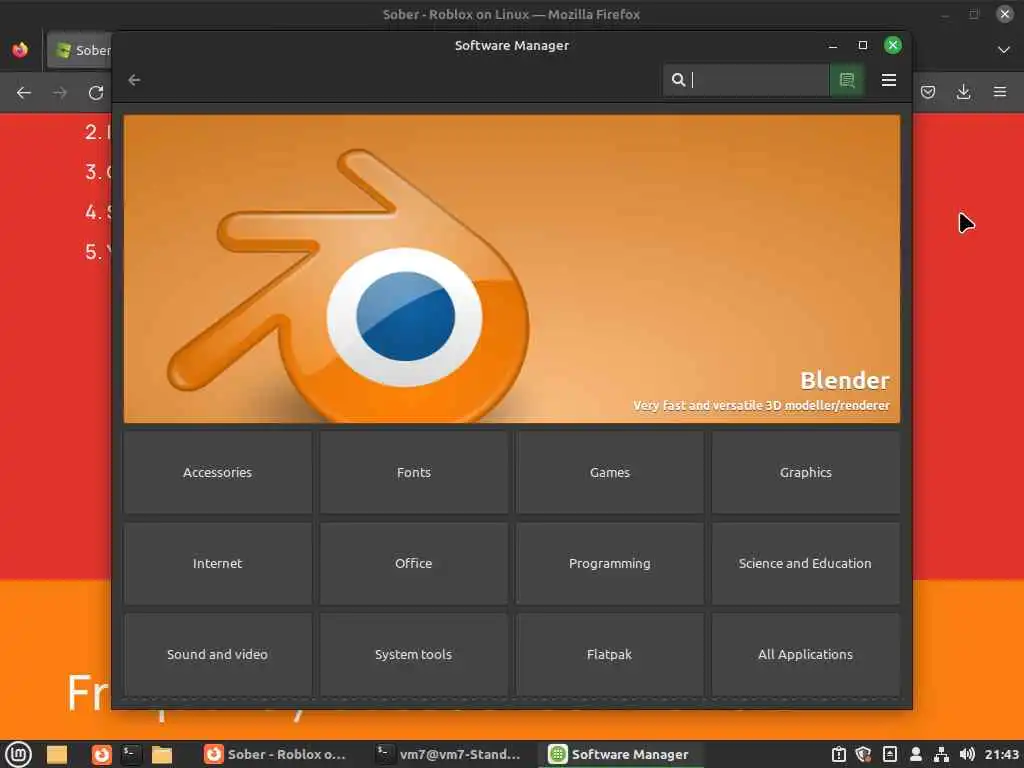Launch Terminal from the panel launcher

(x=131, y=754)
